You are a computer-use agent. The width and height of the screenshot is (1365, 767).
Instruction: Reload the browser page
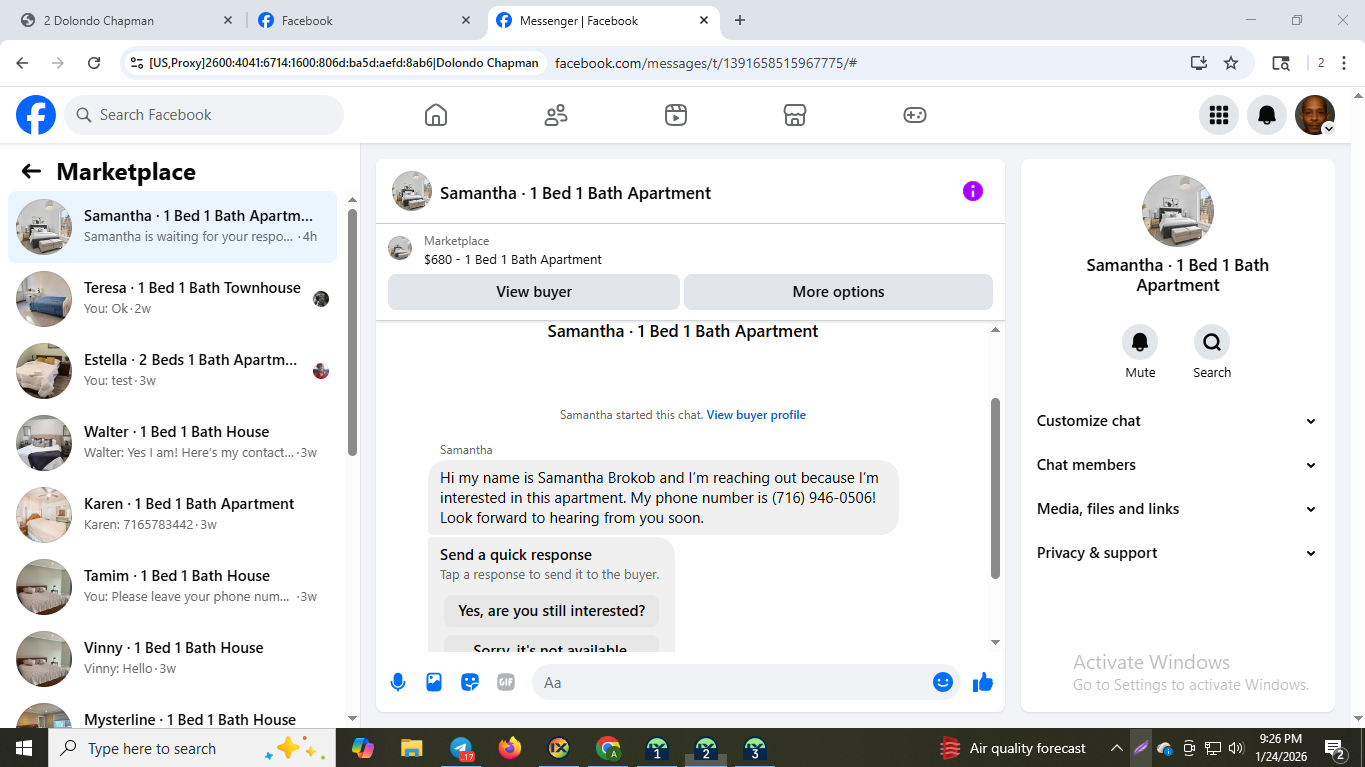pyautogui.click(x=94, y=63)
